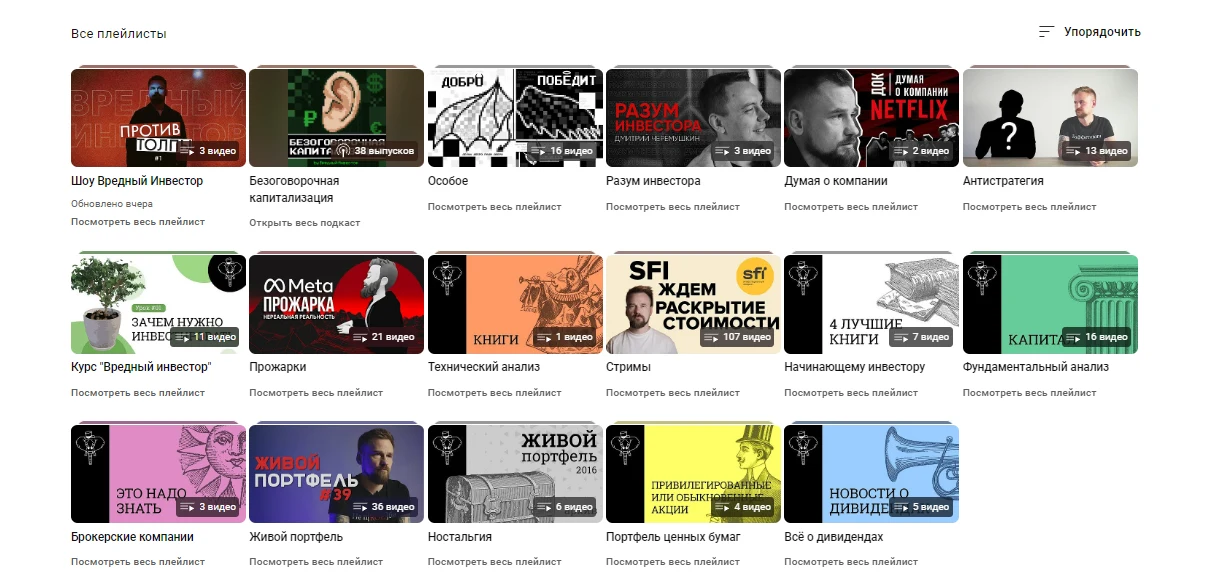1225x586 pixels.
Task: Click the Обновлено вчера text
Action: coord(112,204)
